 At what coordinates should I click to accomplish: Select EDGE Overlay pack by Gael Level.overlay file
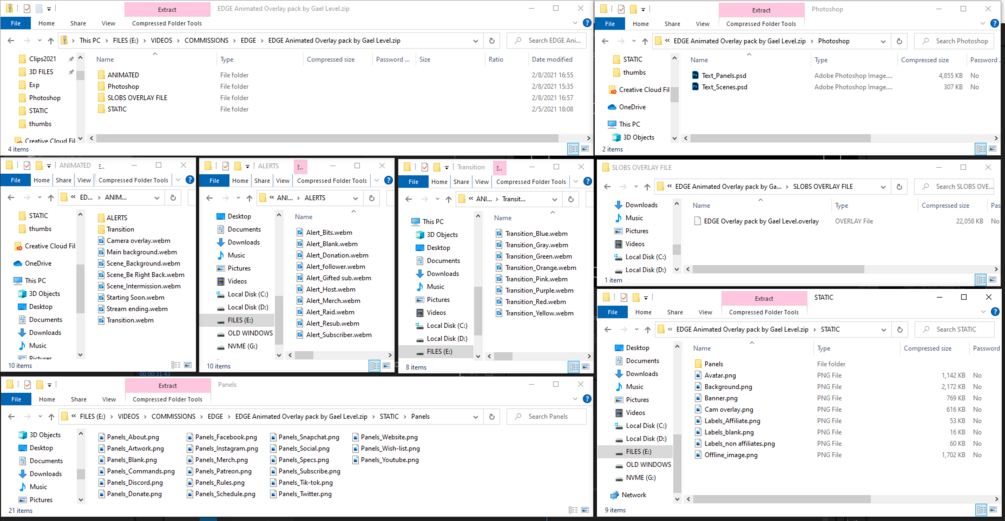(x=756, y=221)
